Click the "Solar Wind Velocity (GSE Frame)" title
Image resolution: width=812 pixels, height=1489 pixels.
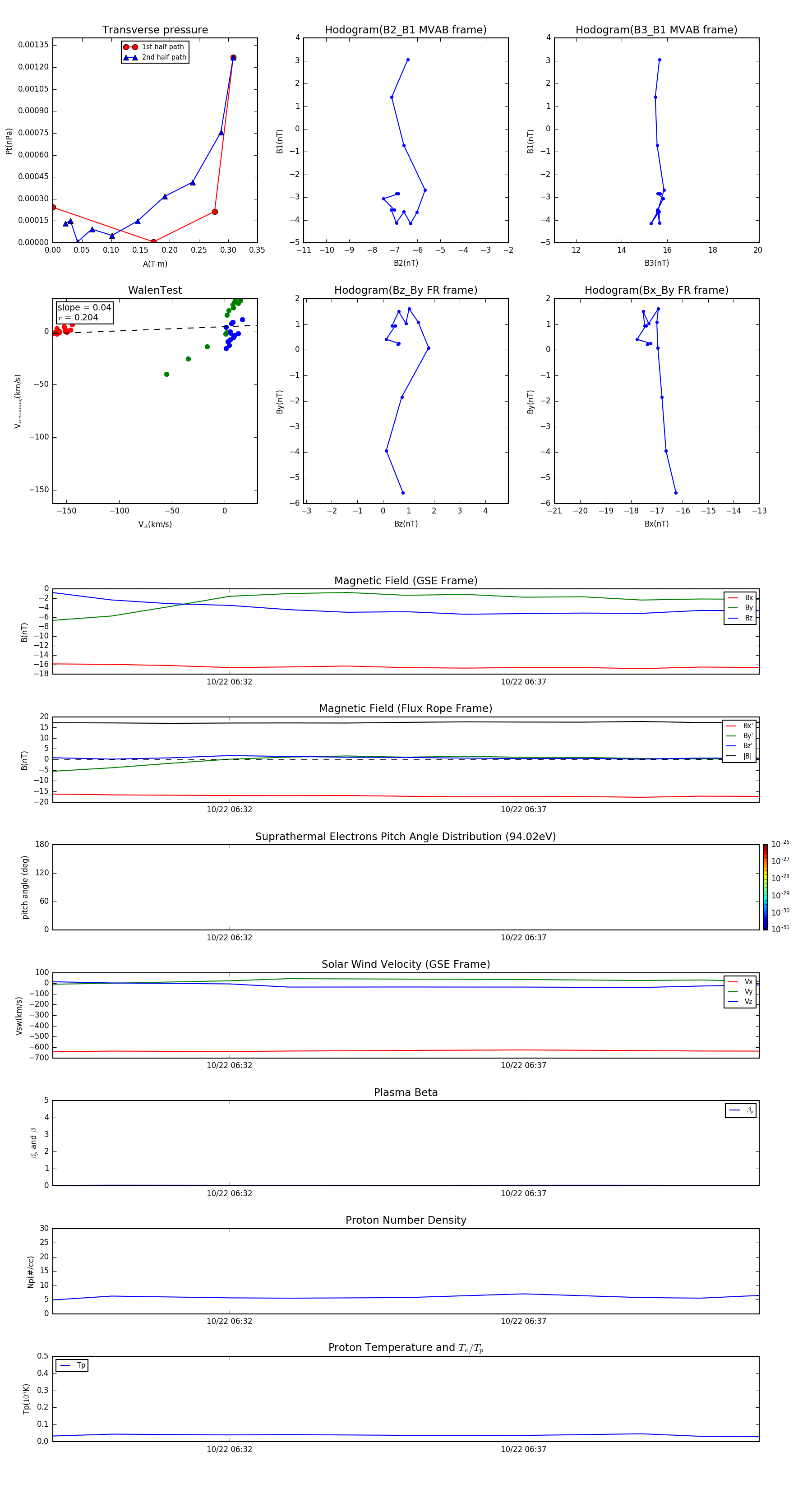click(x=406, y=964)
